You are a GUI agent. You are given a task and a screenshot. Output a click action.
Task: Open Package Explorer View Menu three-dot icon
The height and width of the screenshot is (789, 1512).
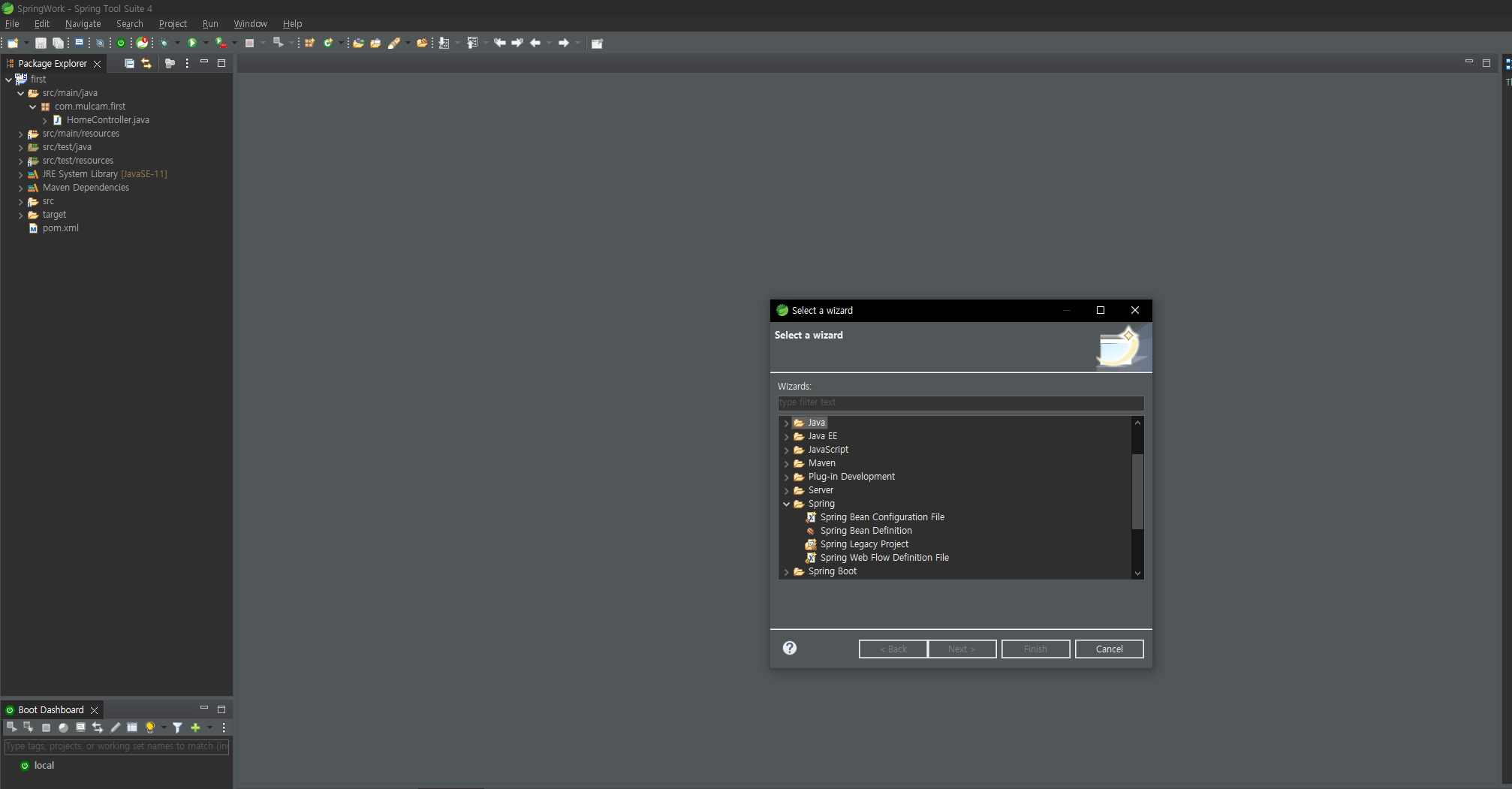point(187,63)
